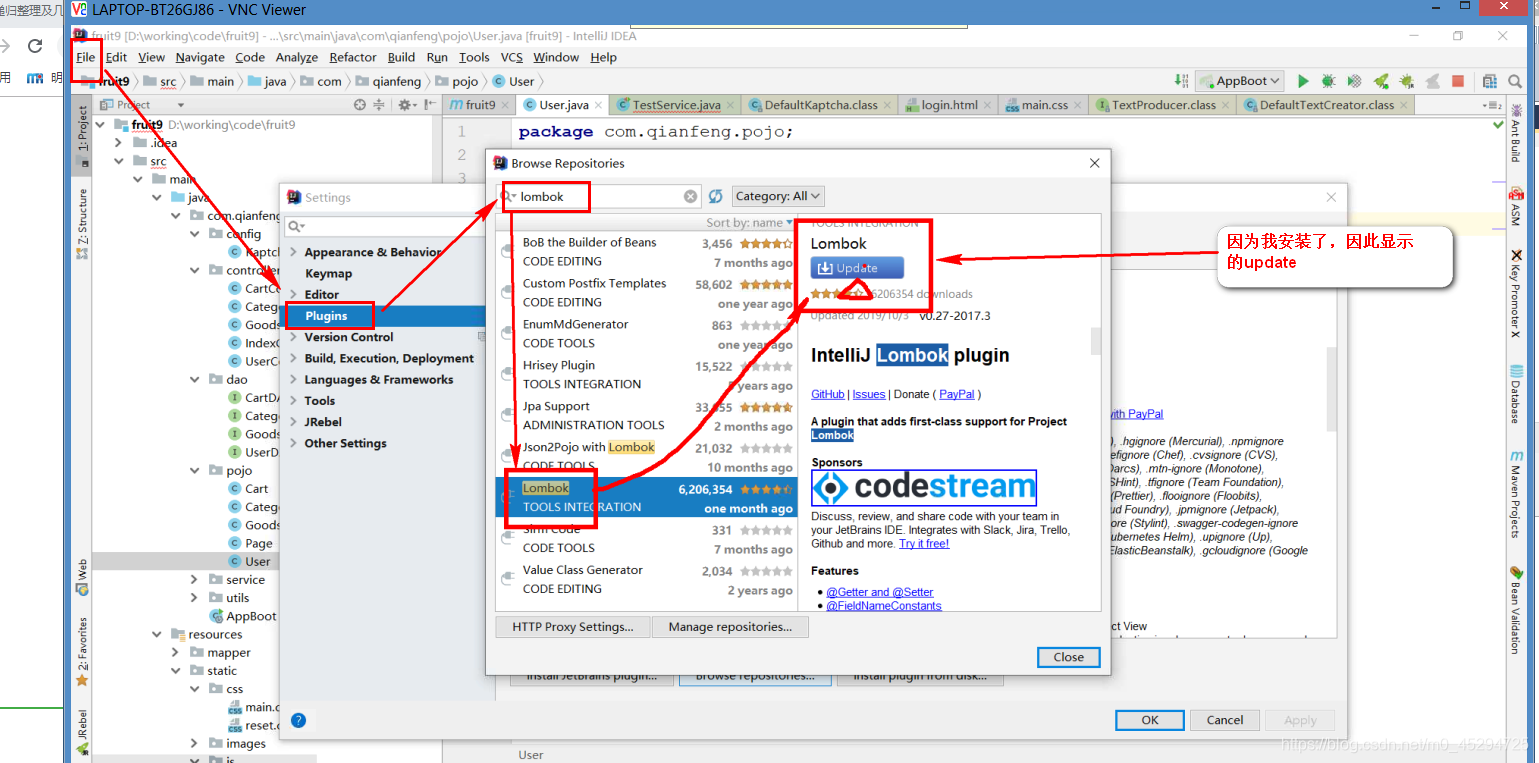The width and height of the screenshot is (1539, 763).
Task: Close the User.java editor tab
Action: tap(598, 105)
